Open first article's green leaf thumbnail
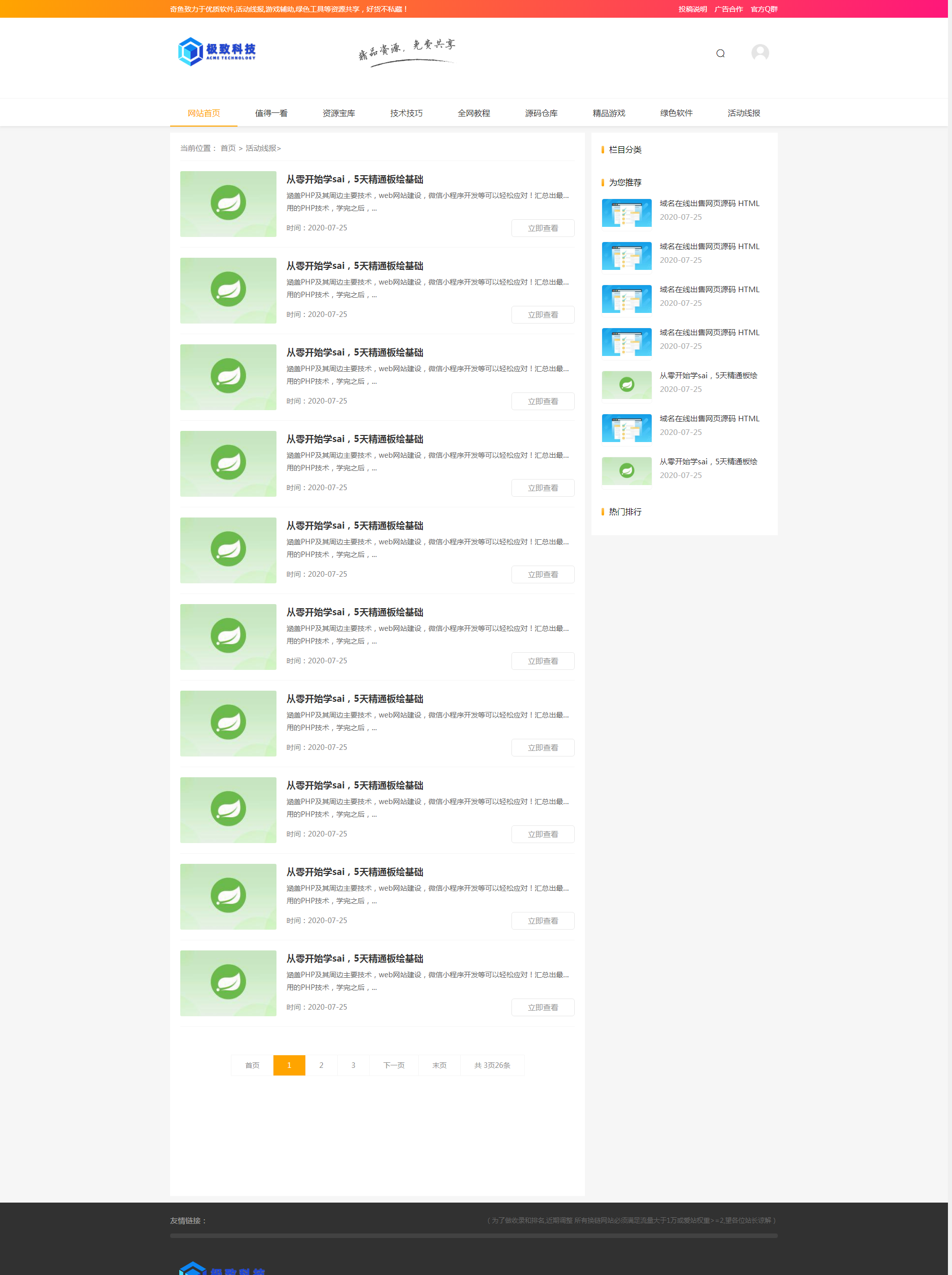The height and width of the screenshot is (1275, 952). pyautogui.click(x=228, y=204)
